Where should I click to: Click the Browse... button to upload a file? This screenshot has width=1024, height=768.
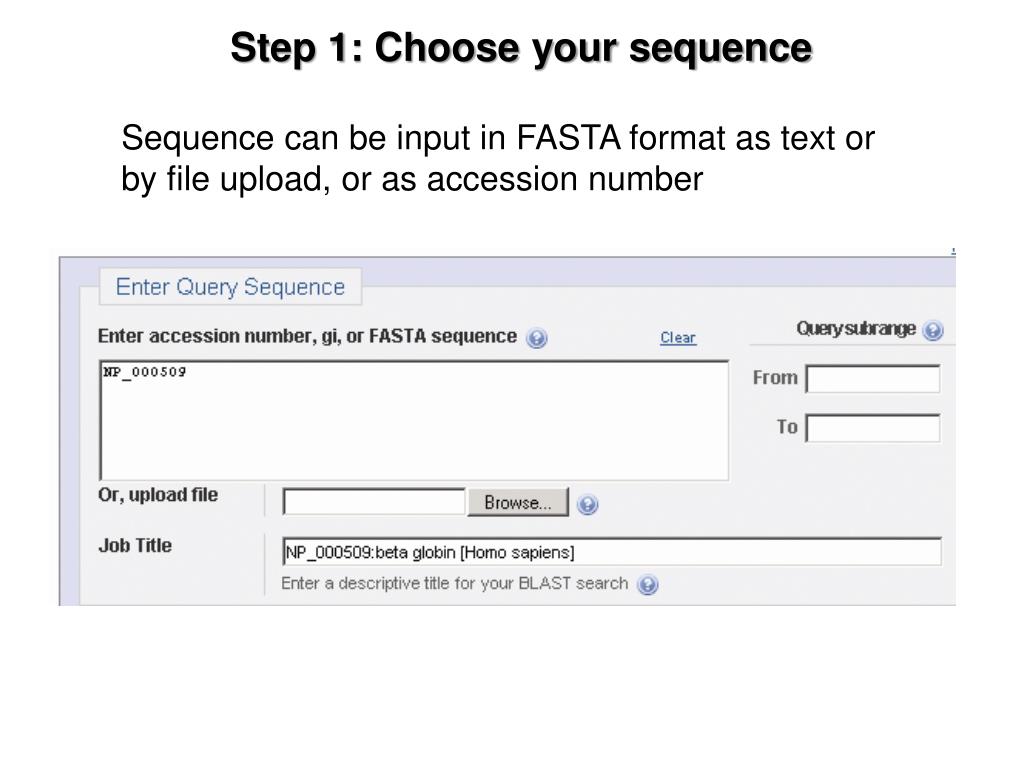[518, 502]
